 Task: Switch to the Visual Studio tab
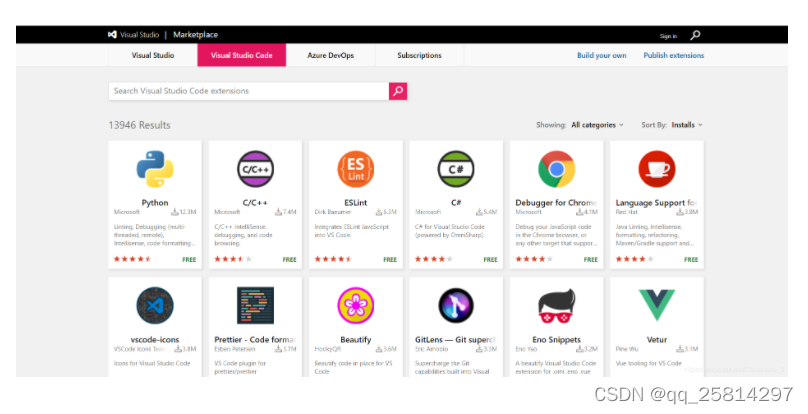pos(153,55)
